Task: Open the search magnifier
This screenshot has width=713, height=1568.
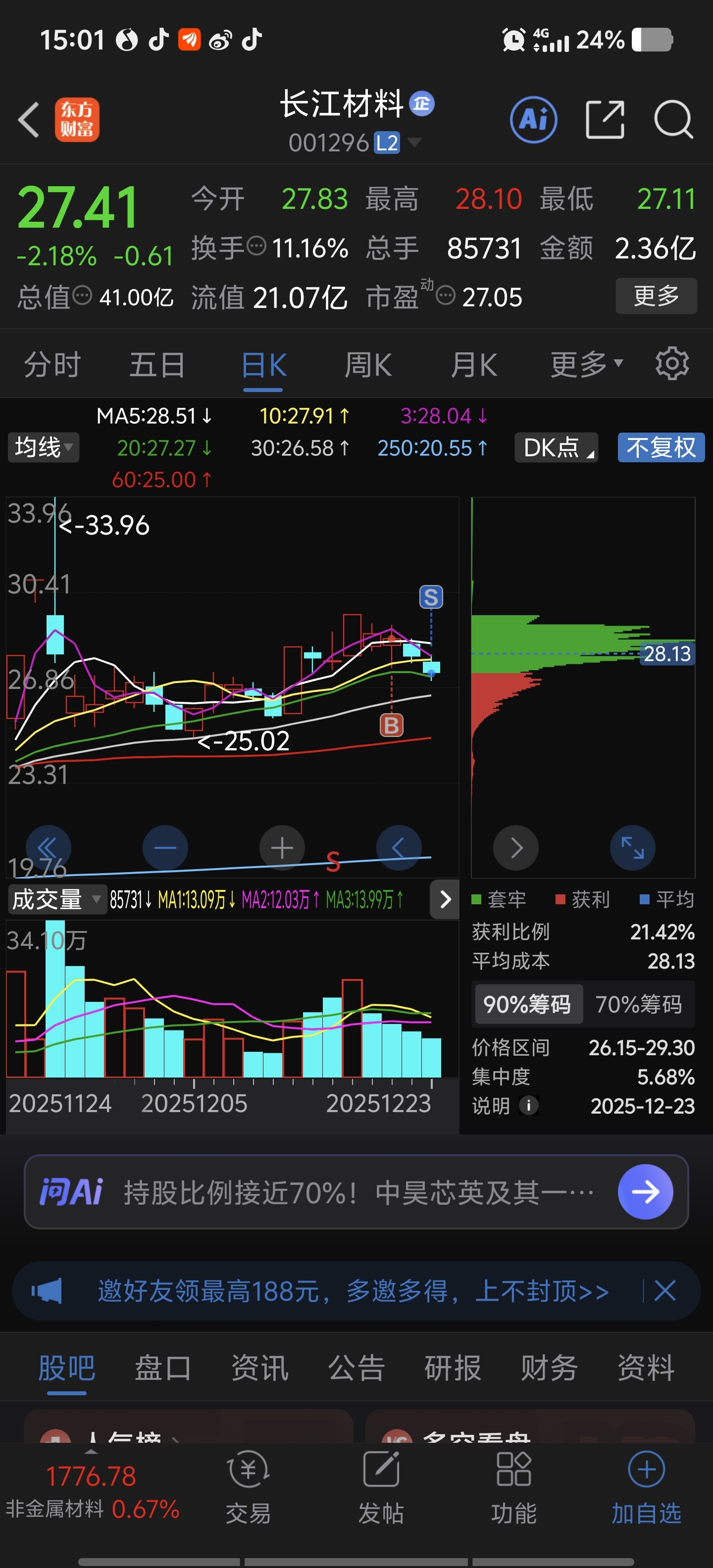Action: [673, 119]
